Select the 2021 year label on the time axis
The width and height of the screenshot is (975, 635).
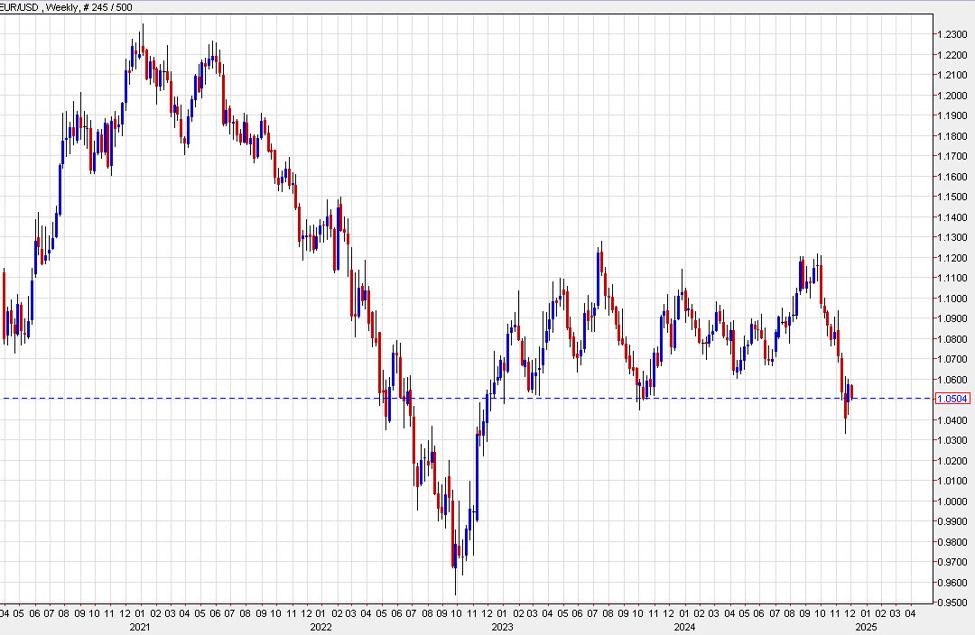(x=139, y=628)
